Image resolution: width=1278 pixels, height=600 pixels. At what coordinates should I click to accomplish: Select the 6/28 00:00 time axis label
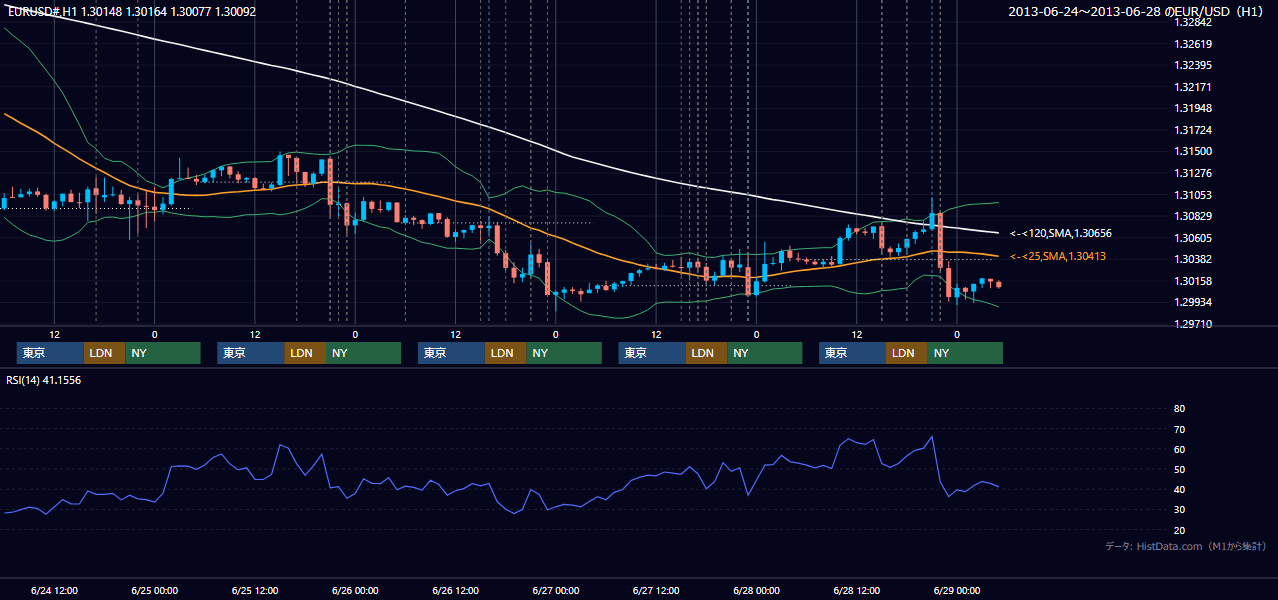(x=756, y=590)
